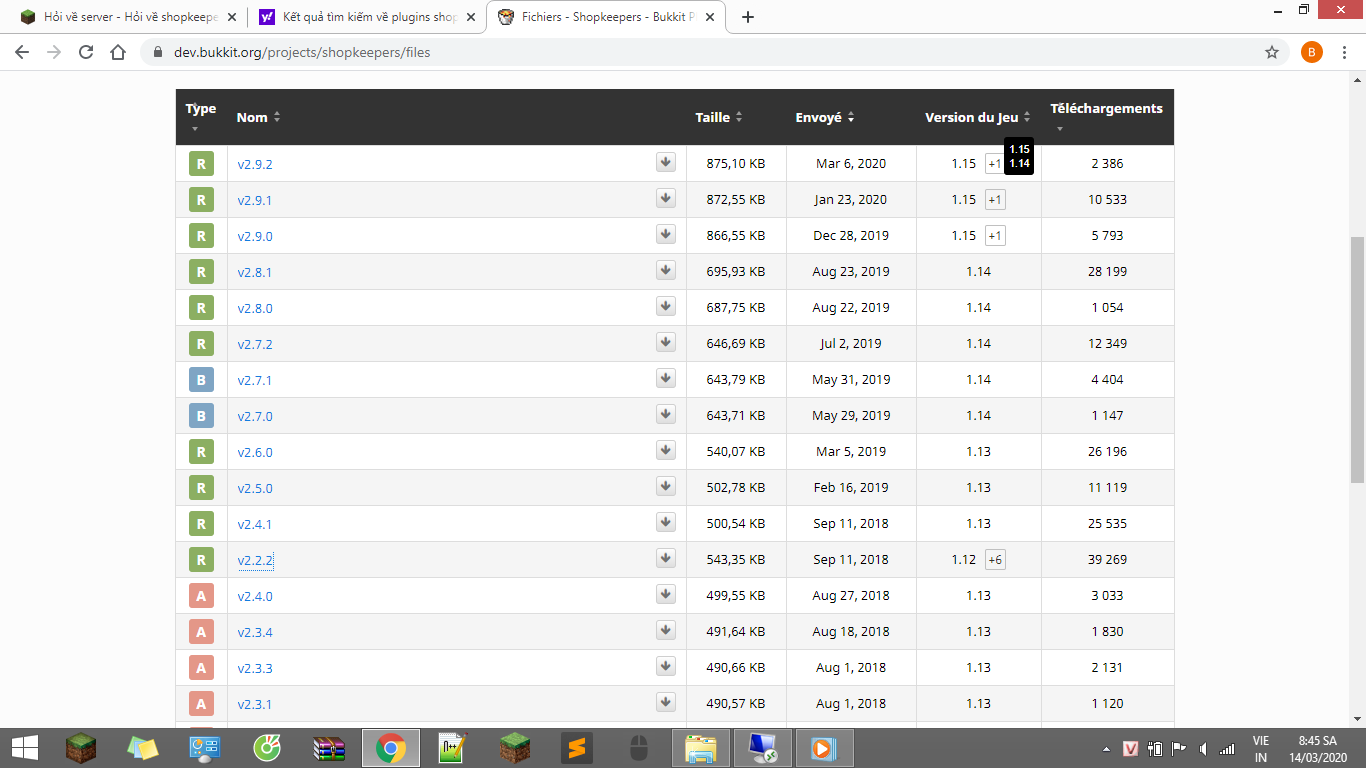Open Sublime Text from the taskbar

(575, 748)
